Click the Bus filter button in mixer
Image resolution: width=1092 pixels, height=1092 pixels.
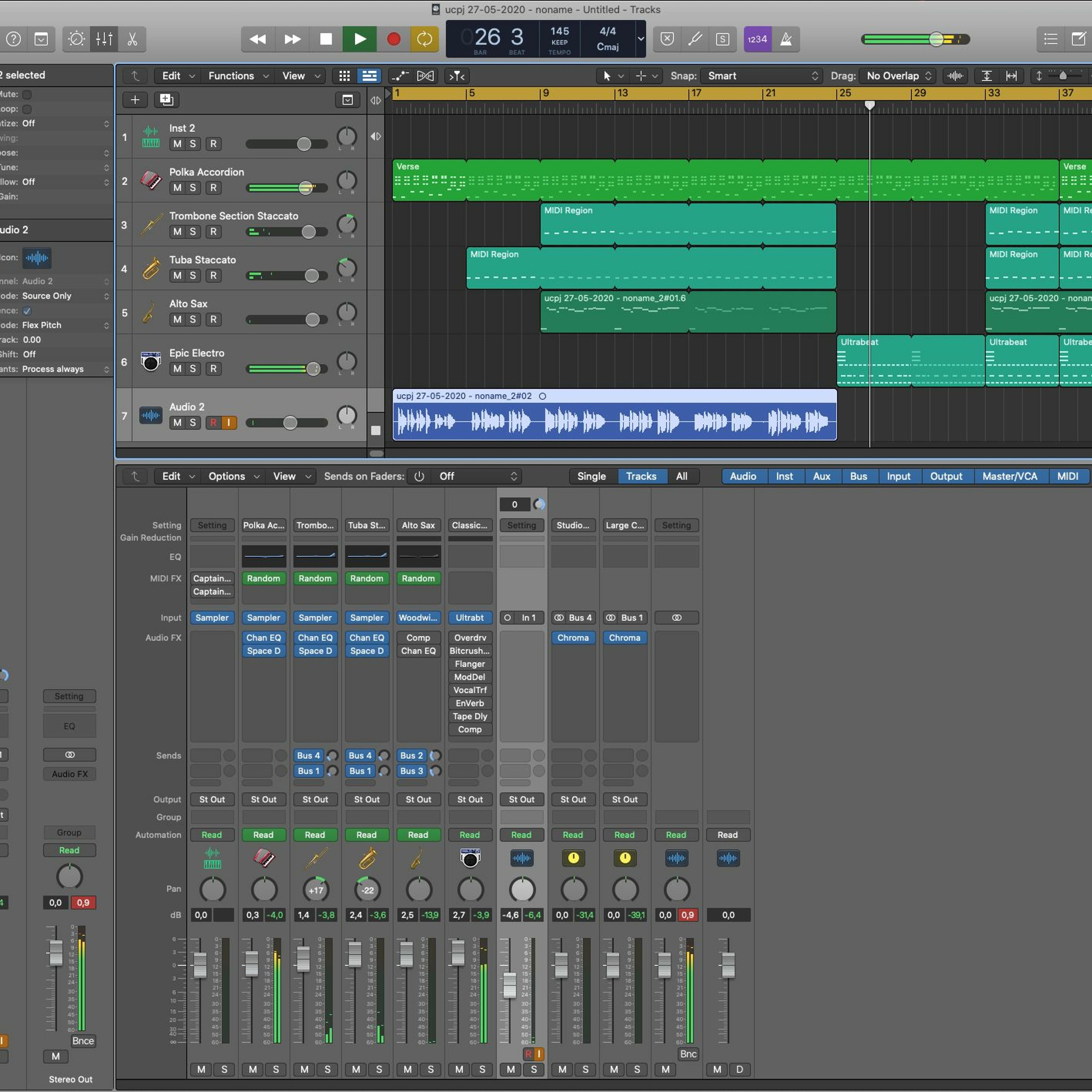tap(858, 476)
